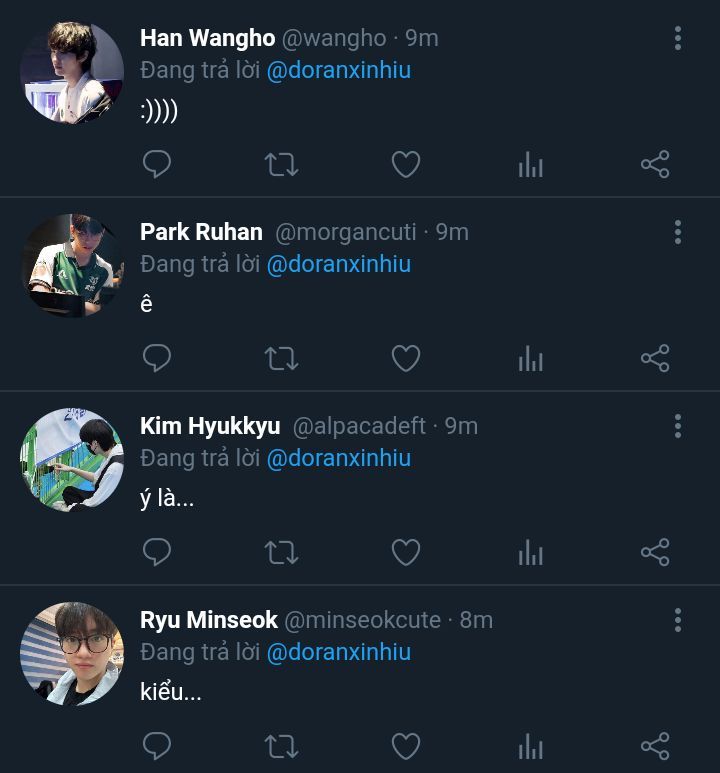Viewport: 720px width, 773px height.
Task: Share Han Wangho's tweet
Action: coord(655,164)
